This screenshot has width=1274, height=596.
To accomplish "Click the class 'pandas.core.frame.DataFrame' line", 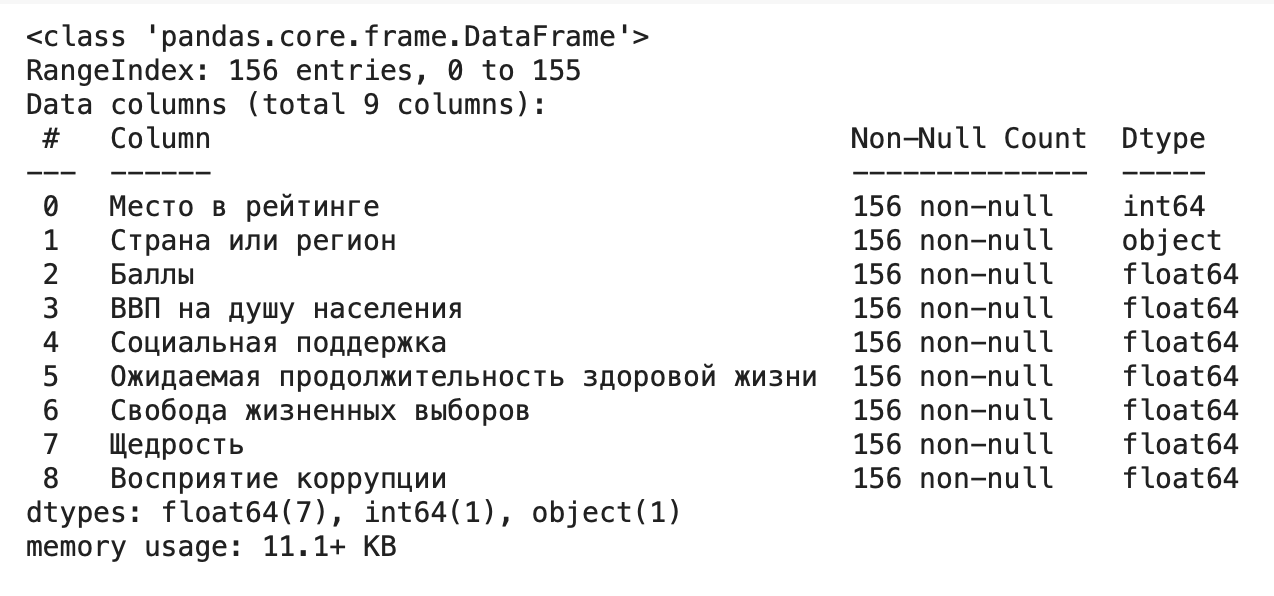I will point(338,38).
